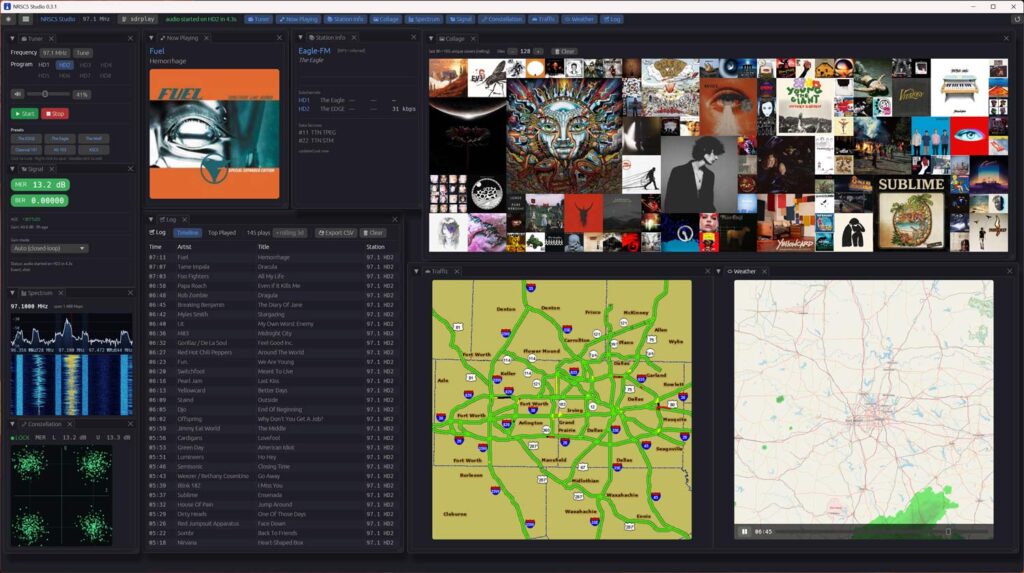This screenshot has height=573, width=1024.
Task: Collapse the Tuner panel with its triangle
Action: (12, 39)
